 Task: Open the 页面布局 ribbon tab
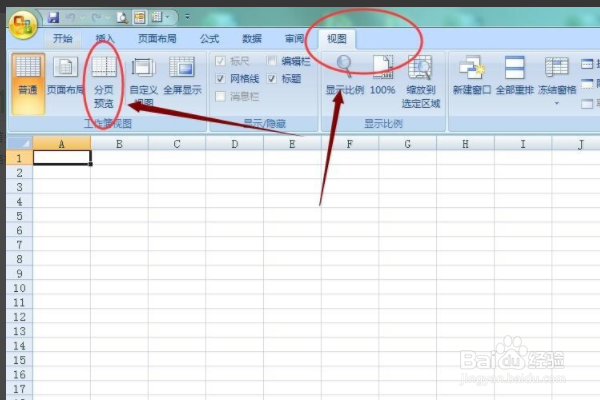coord(157,39)
